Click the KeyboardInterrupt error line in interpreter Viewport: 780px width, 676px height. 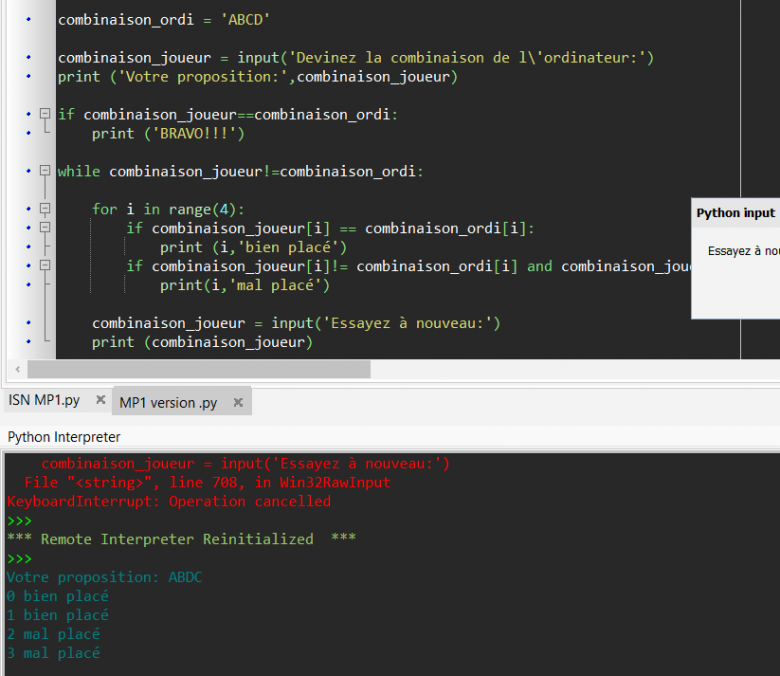tap(168, 502)
